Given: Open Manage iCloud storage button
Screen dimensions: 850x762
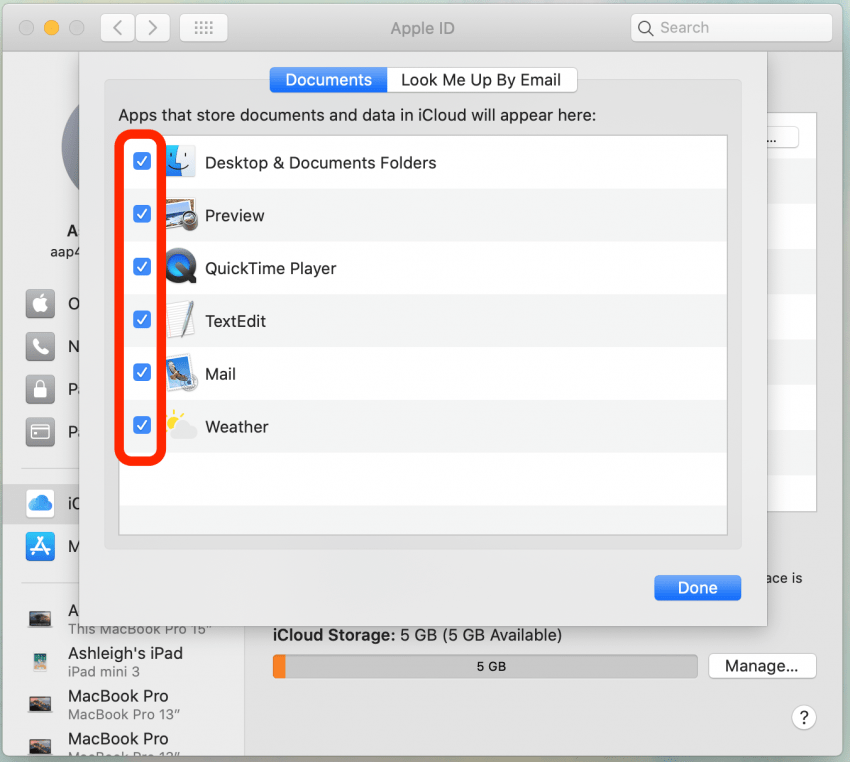Looking at the screenshot, I should point(762,666).
